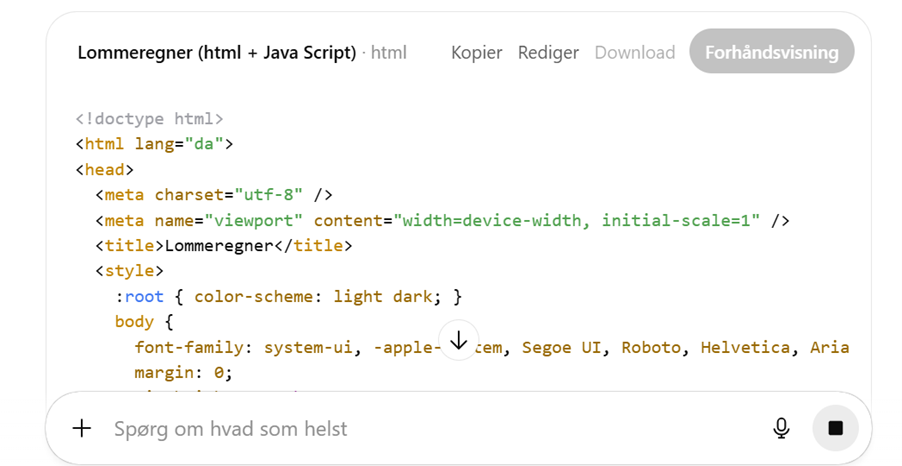Click the opening style tag line
The height and width of the screenshot is (466, 902).
(x=129, y=271)
